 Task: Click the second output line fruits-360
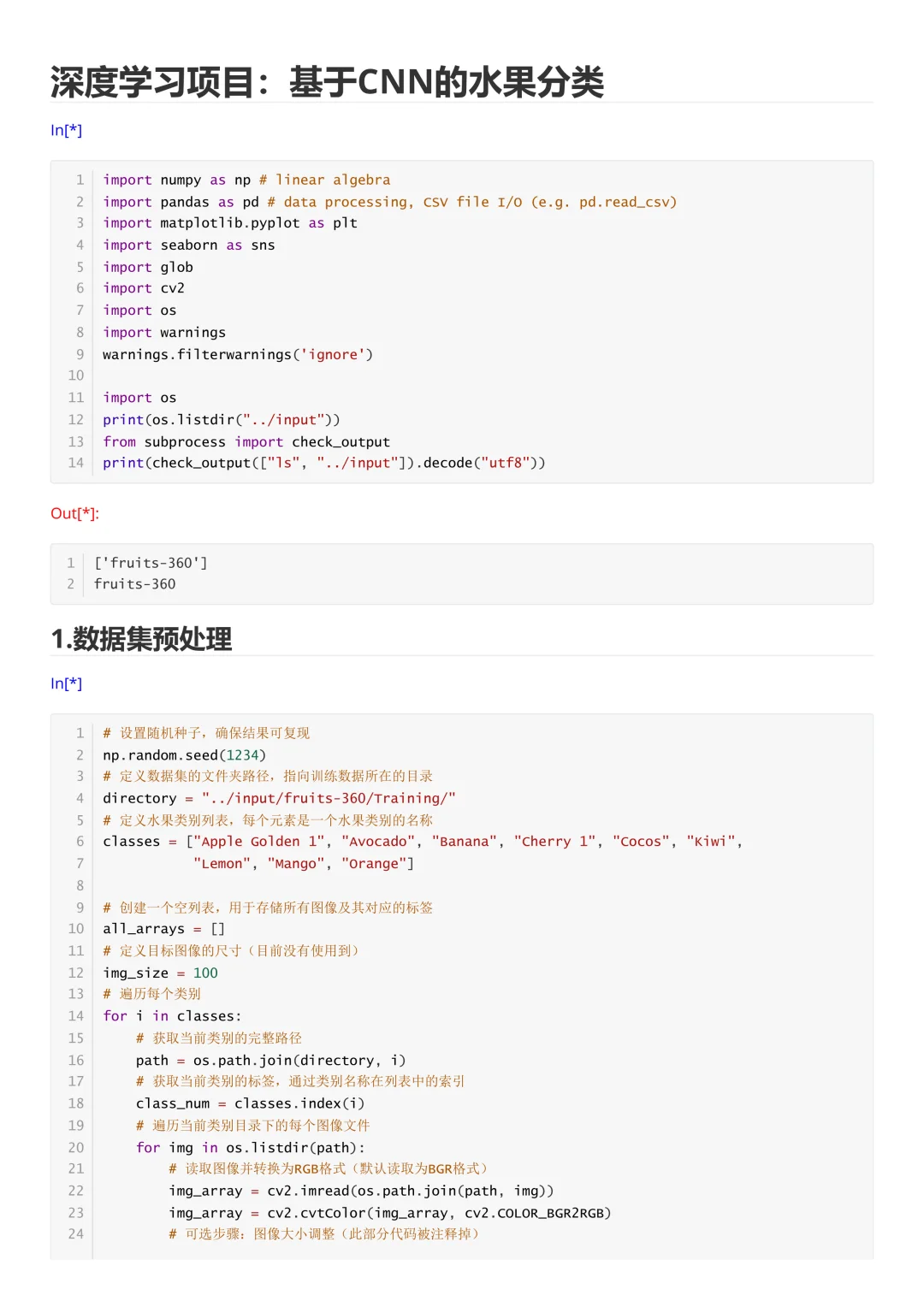[134, 583]
